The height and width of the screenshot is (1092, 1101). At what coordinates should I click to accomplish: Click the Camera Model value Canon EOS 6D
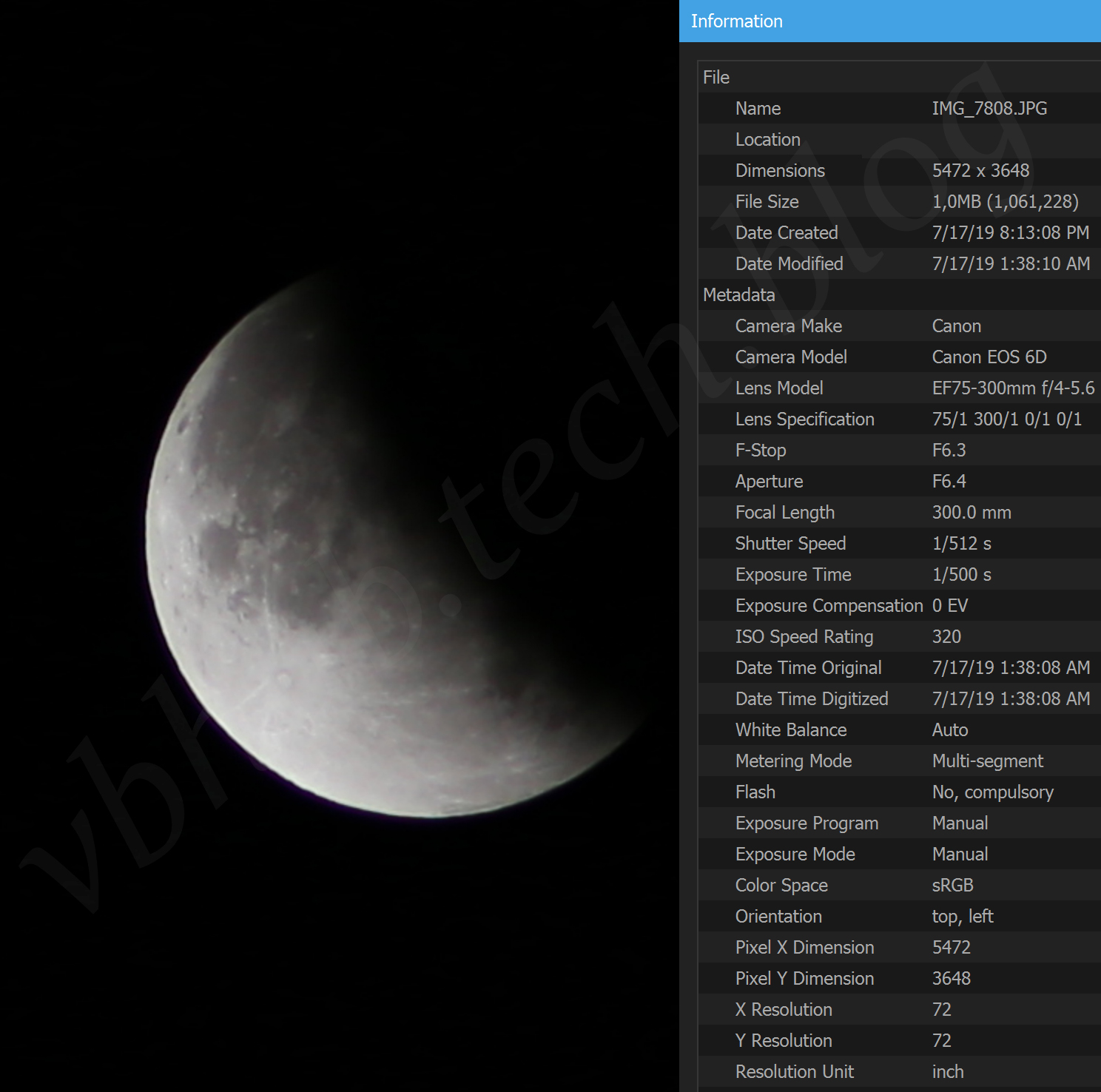pos(989,357)
